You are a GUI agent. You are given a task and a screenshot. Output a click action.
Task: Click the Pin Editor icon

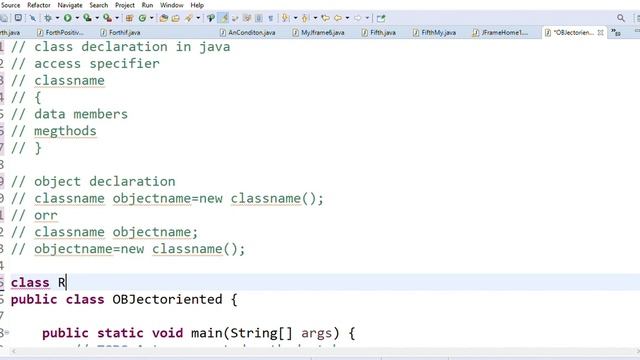pyautogui.click(x=381, y=18)
